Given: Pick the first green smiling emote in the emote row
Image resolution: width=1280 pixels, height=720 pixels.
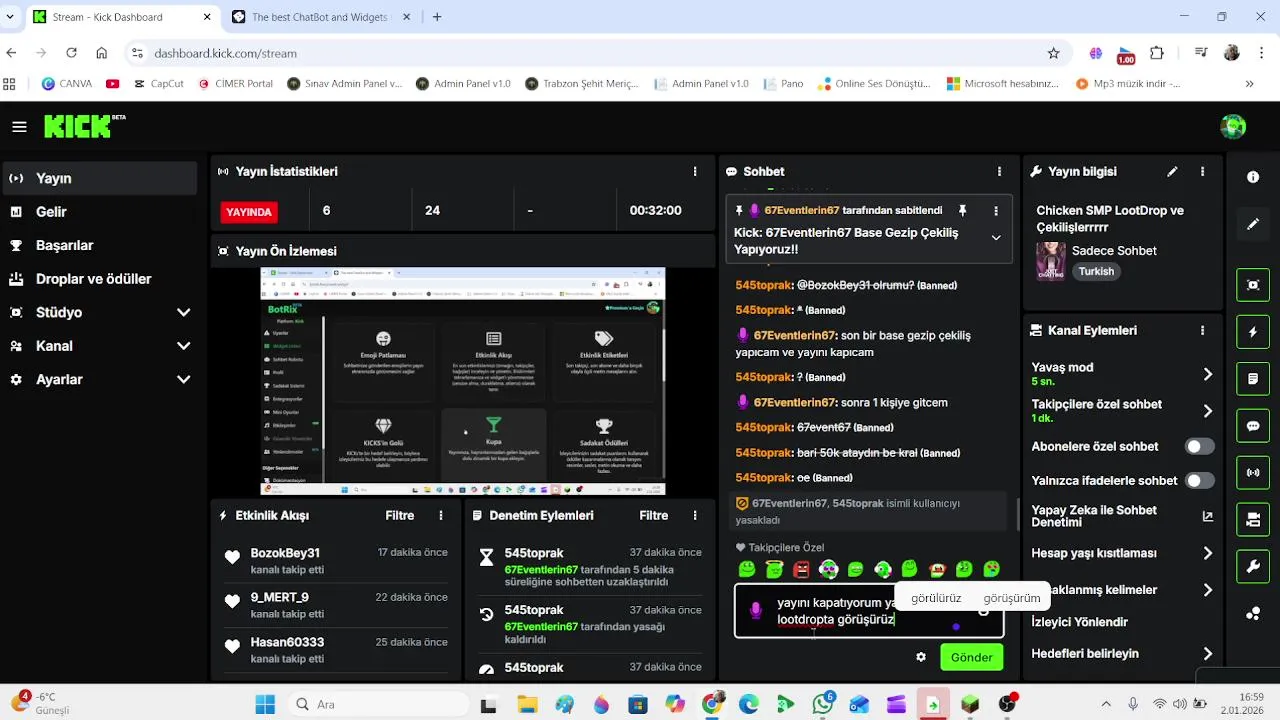Looking at the screenshot, I should point(747,569).
